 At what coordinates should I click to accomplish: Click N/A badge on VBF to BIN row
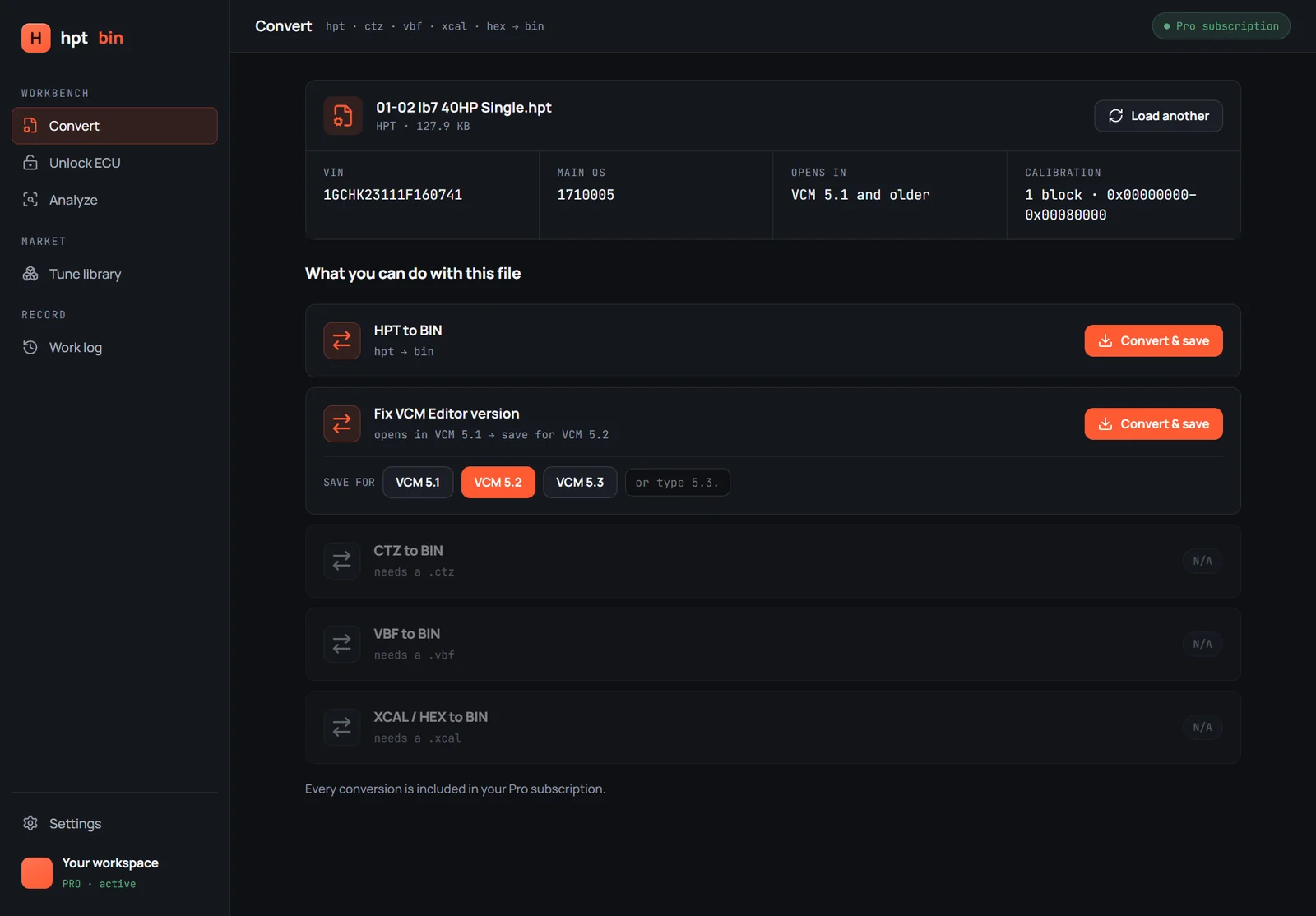pyautogui.click(x=1202, y=644)
